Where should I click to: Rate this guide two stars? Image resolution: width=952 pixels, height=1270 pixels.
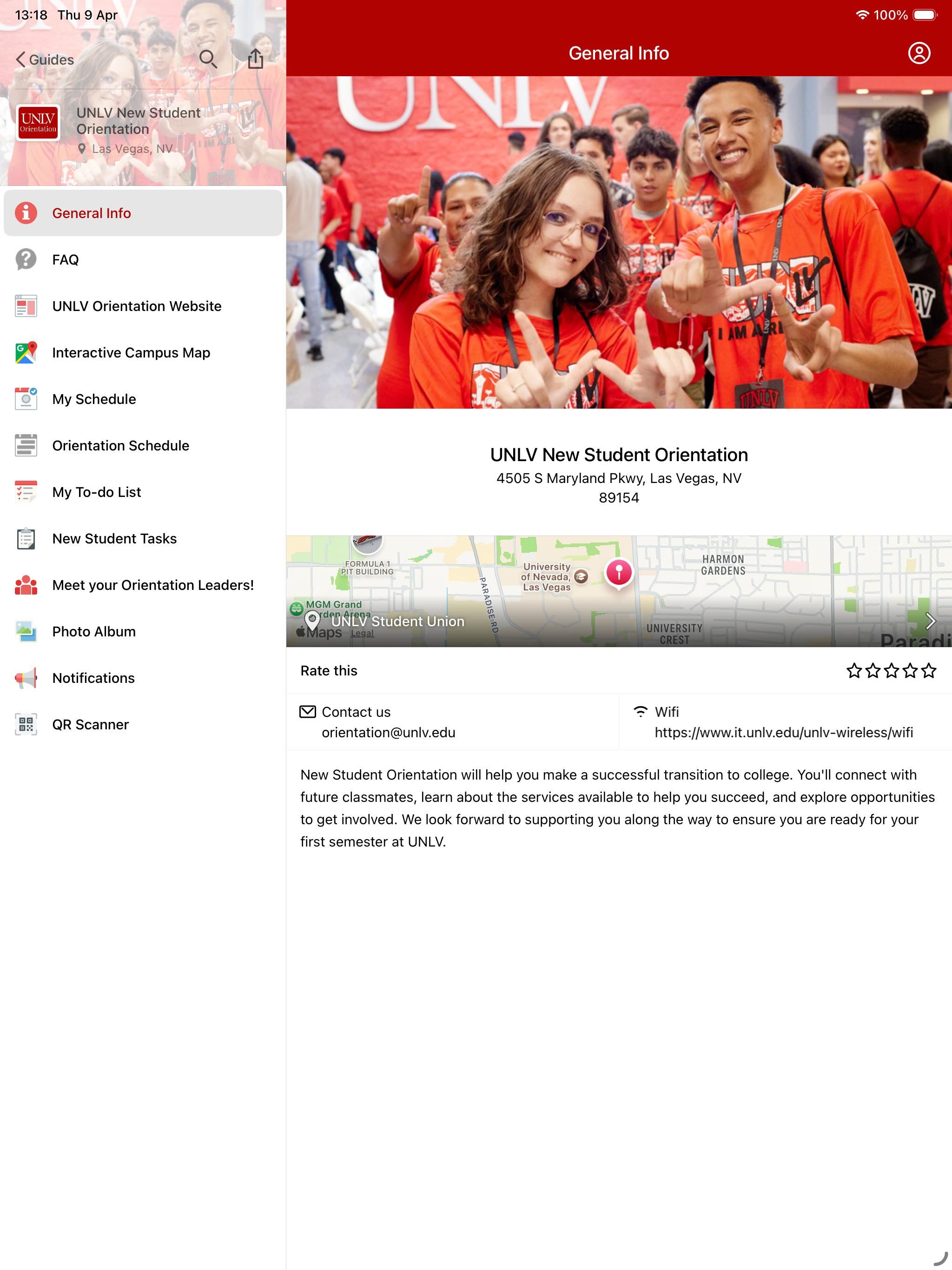pyautogui.click(x=873, y=671)
